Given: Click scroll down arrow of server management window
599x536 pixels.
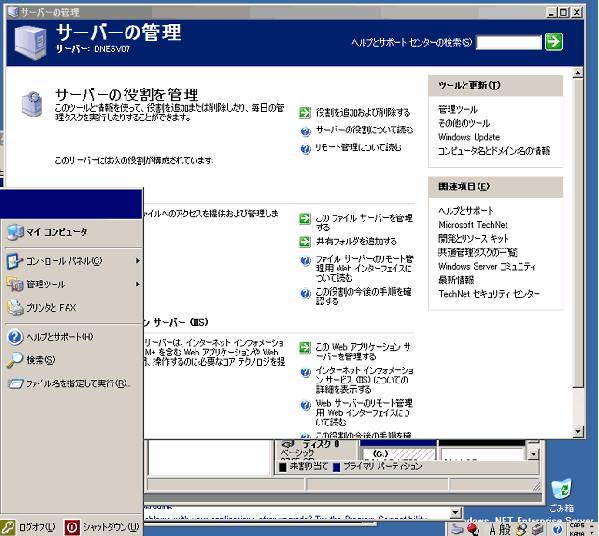Looking at the screenshot, I should (x=578, y=432).
